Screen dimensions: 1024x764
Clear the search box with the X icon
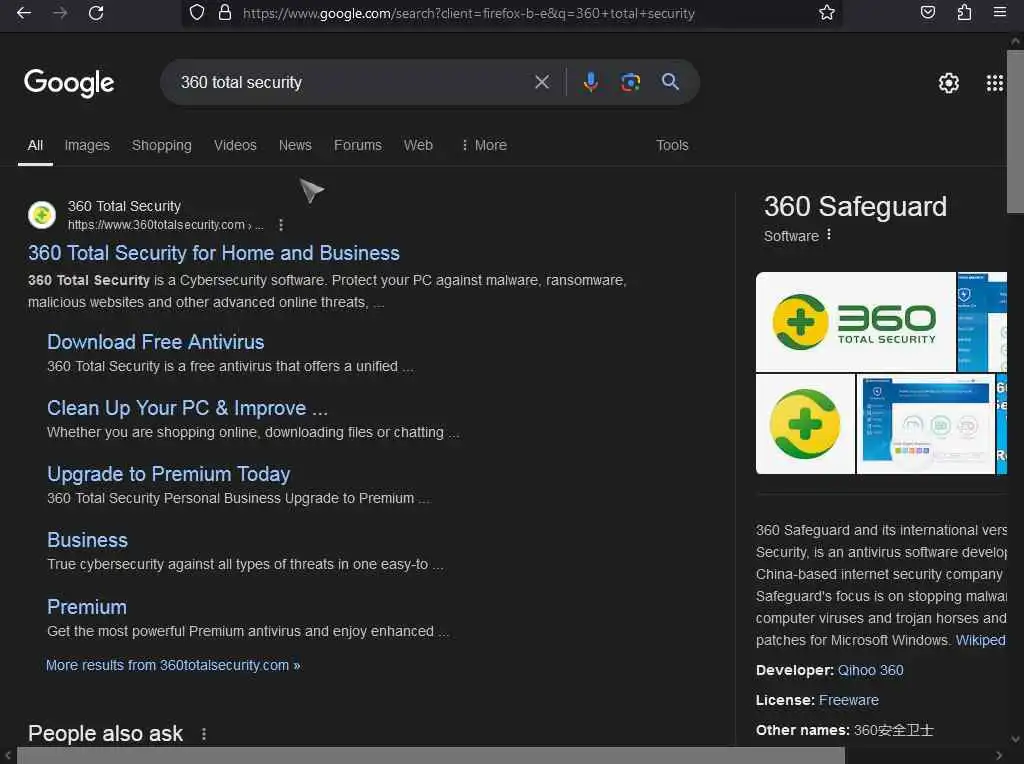[x=542, y=82]
